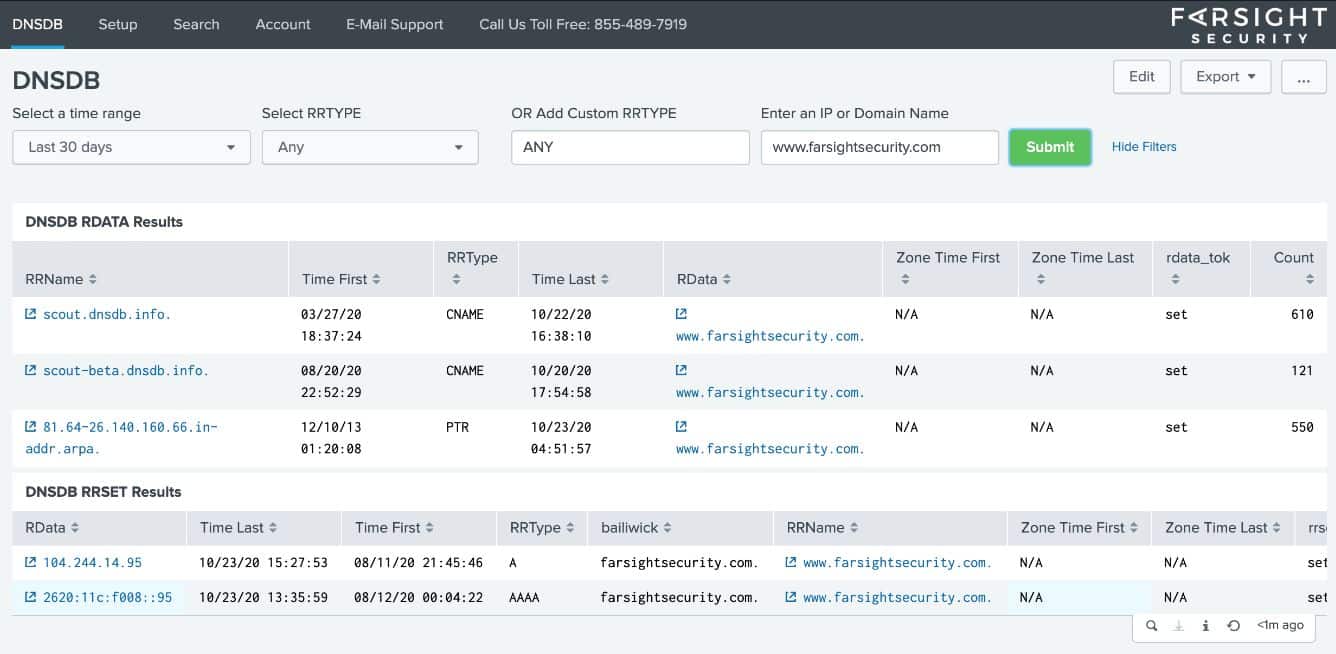This screenshot has height=654, width=1336.
Task: Click the Hide Filters link
Action: pos(1144,147)
